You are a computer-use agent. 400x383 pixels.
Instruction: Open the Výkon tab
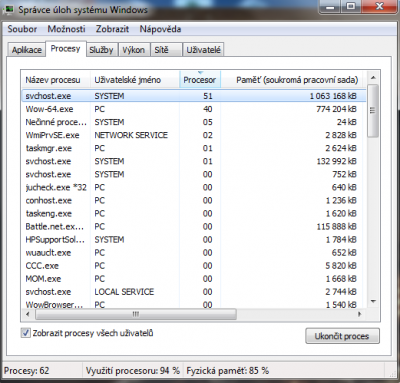[x=133, y=50]
